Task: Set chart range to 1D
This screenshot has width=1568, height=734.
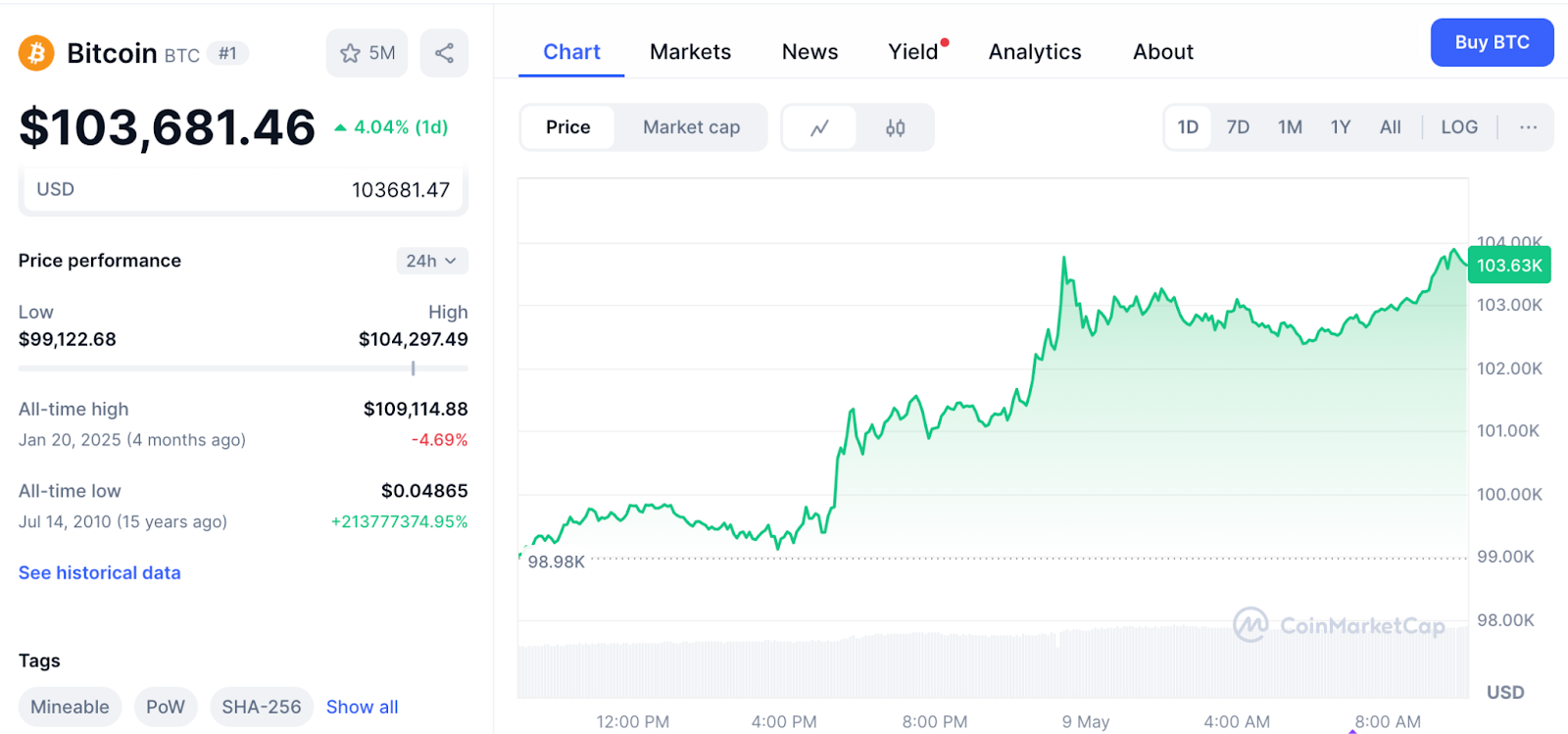Action: point(1188,127)
